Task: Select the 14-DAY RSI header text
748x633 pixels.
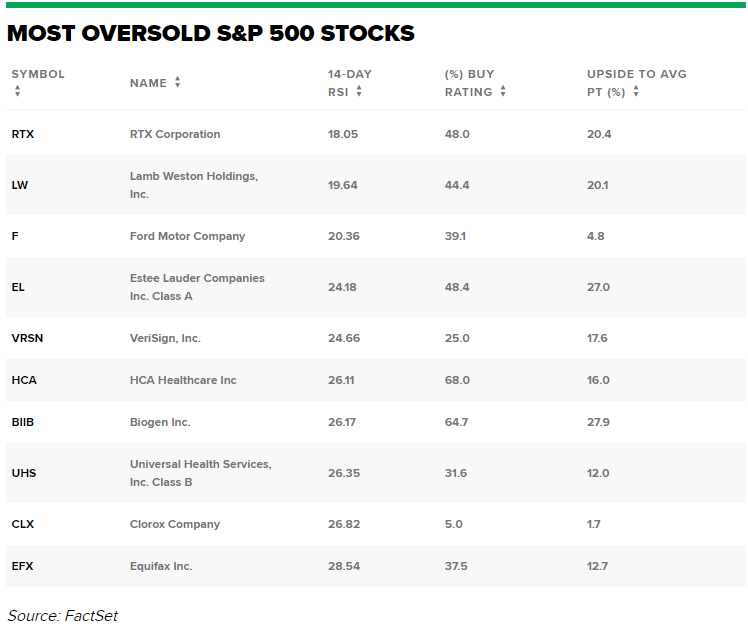Action: click(350, 83)
